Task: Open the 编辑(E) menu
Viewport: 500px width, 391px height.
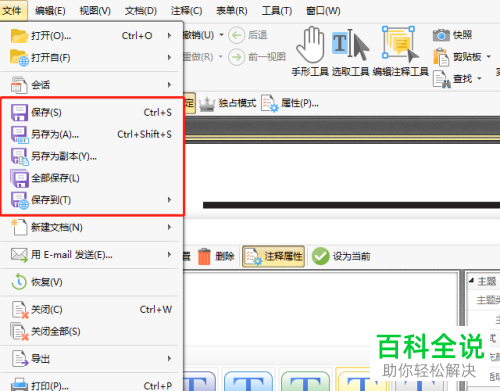Action: [50, 11]
